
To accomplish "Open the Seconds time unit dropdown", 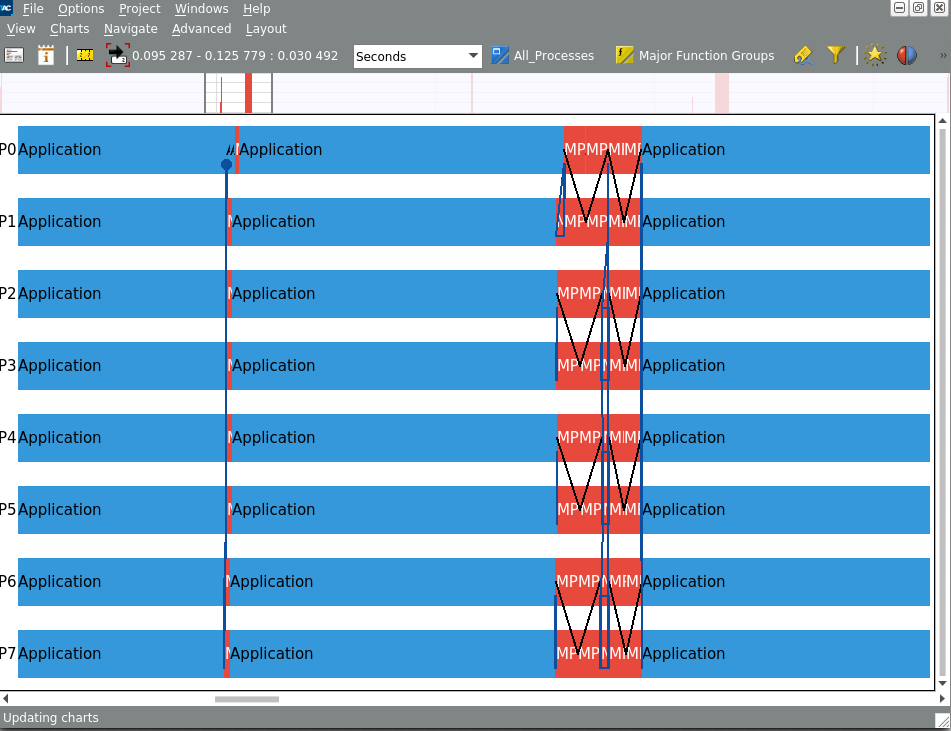I will pyautogui.click(x=417, y=56).
